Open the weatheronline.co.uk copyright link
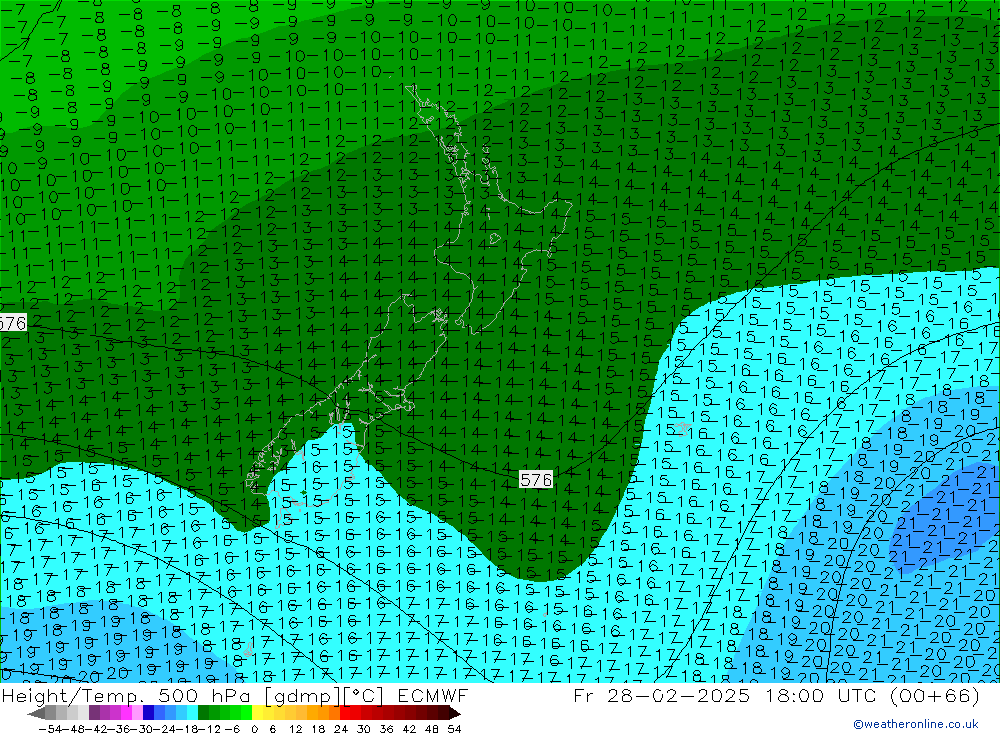This screenshot has width=1000, height=733. (x=915, y=724)
